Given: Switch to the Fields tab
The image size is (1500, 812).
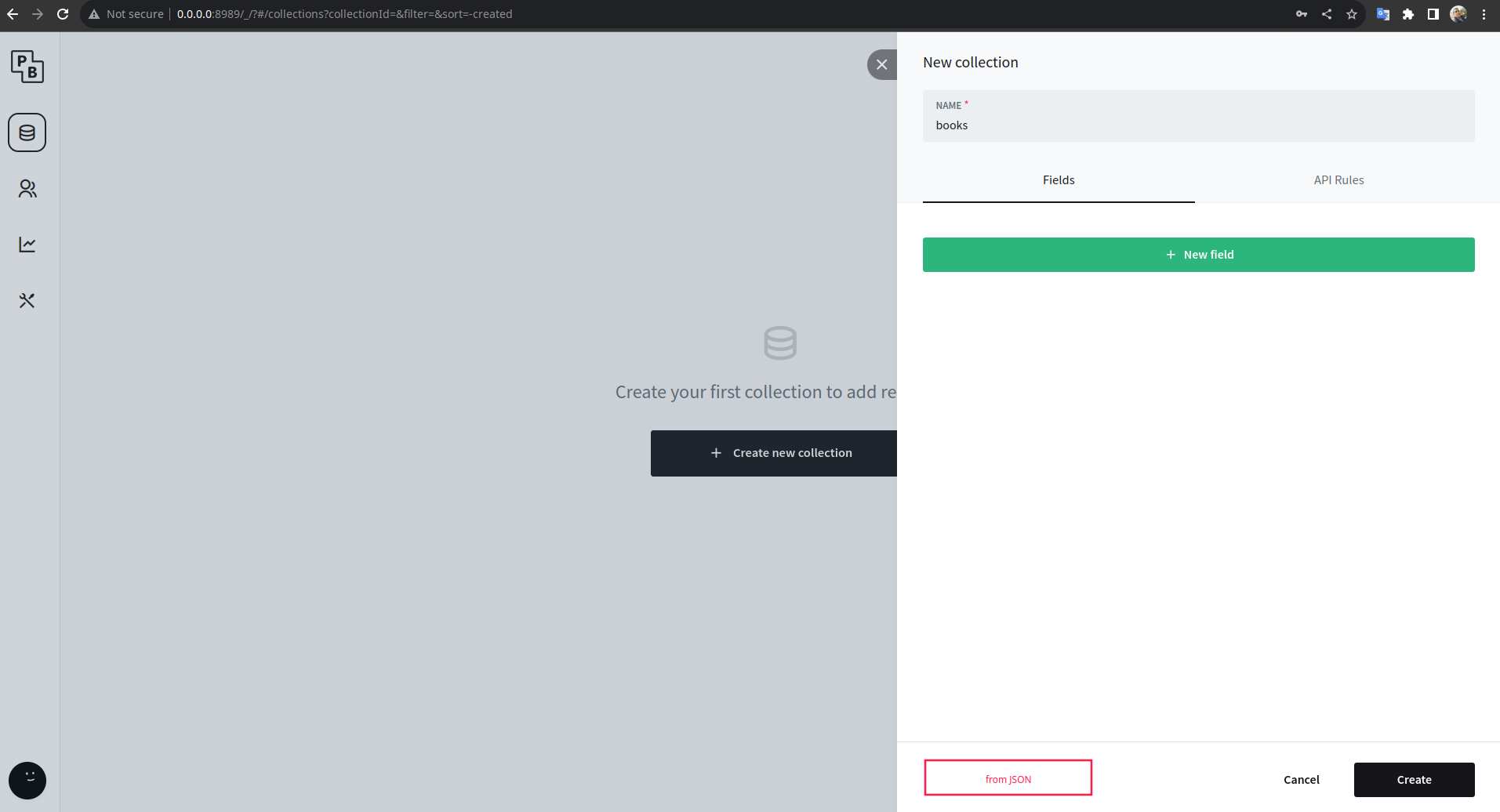Looking at the screenshot, I should point(1058,179).
